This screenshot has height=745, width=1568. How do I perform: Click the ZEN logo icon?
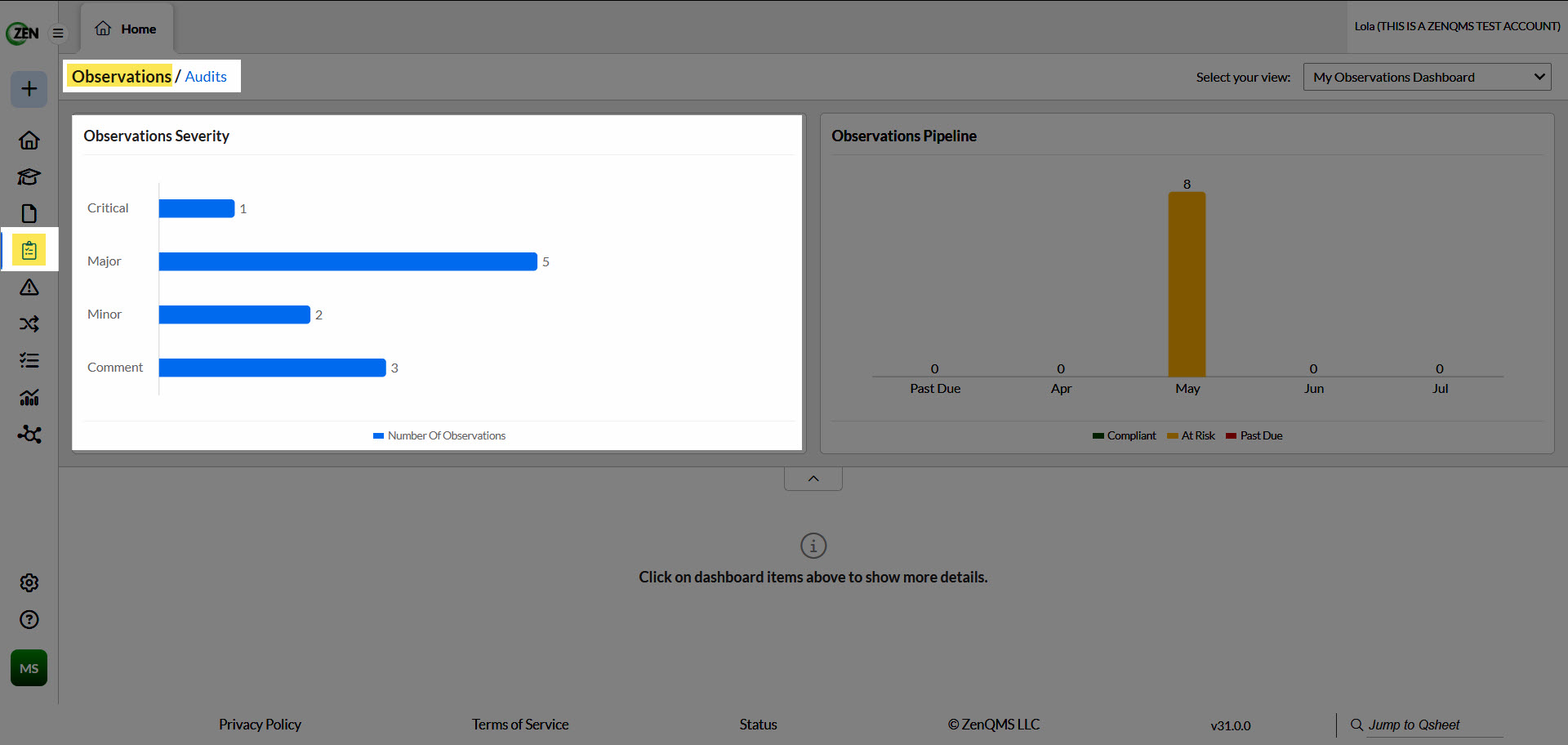pyautogui.click(x=22, y=33)
